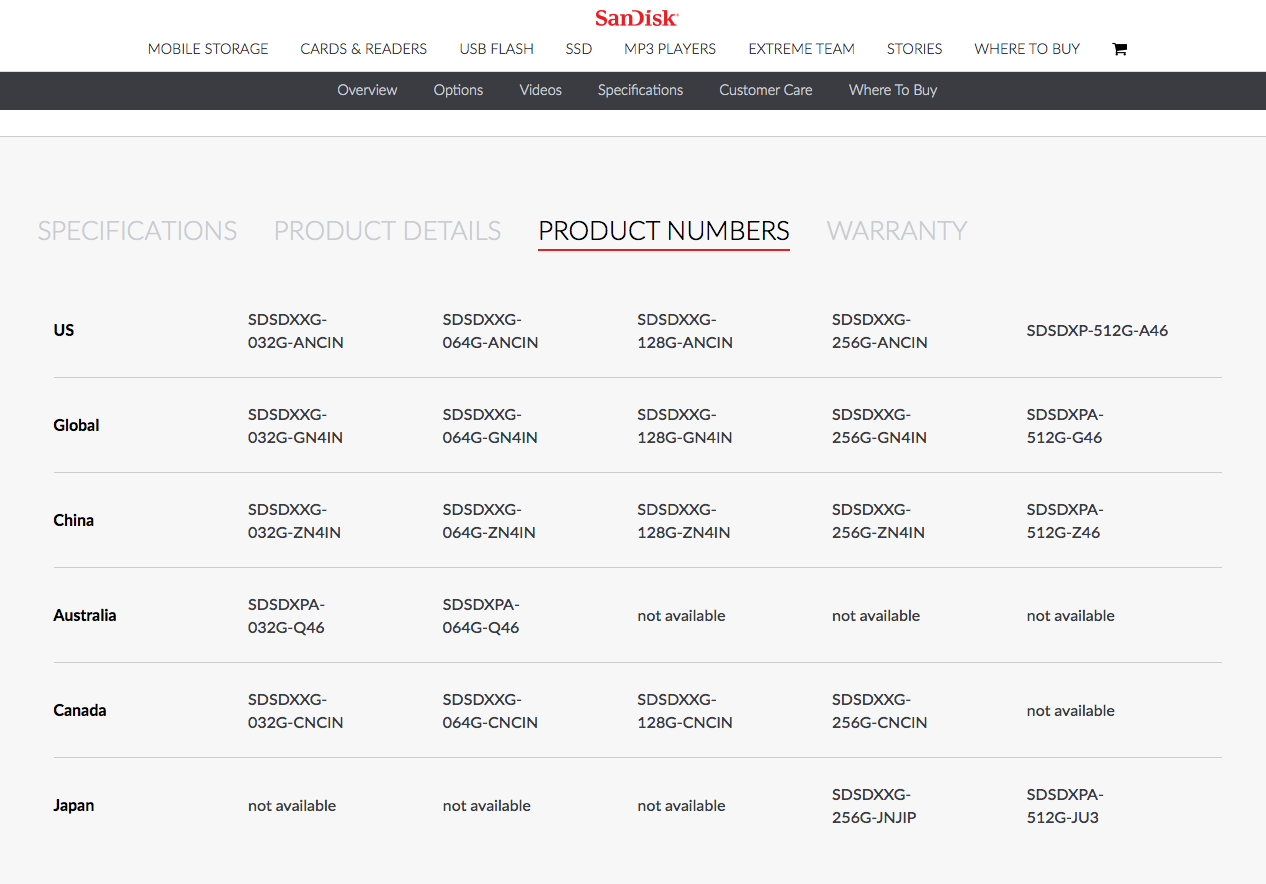The height and width of the screenshot is (884, 1266).
Task: Select product number SDSDXXG-032G-ANCIN
Action: pyautogui.click(x=296, y=331)
